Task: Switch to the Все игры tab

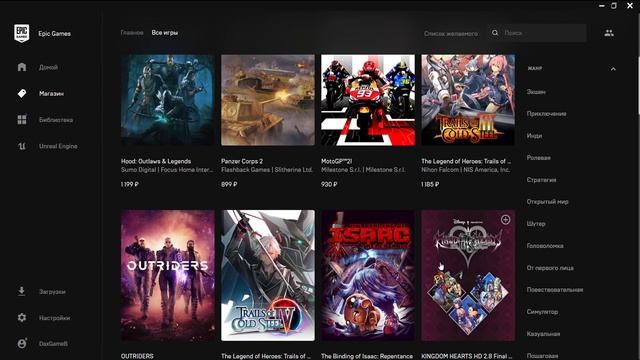Action: 164,33
